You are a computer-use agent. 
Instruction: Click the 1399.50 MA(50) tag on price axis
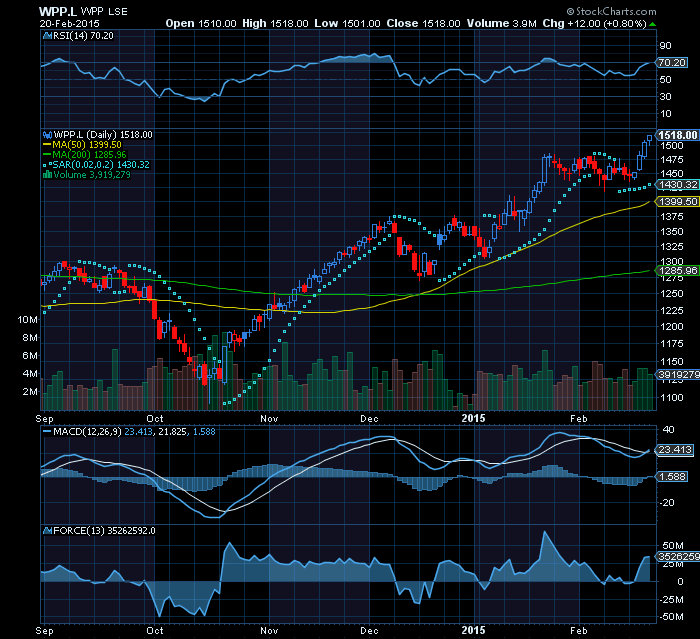[x=678, y=201]
